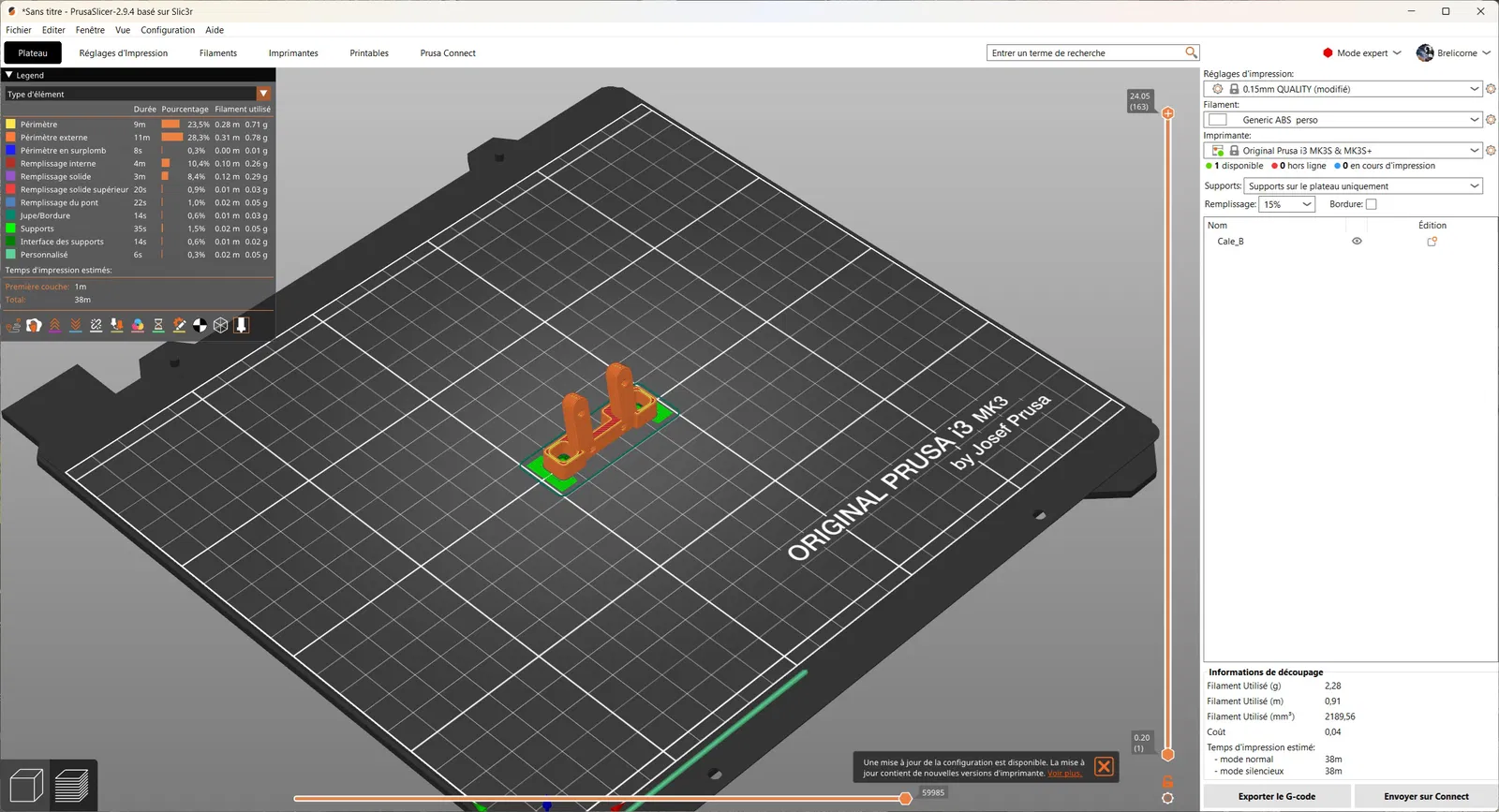Open the Editer menu
1499x812 pixels.
pos(53,30)
